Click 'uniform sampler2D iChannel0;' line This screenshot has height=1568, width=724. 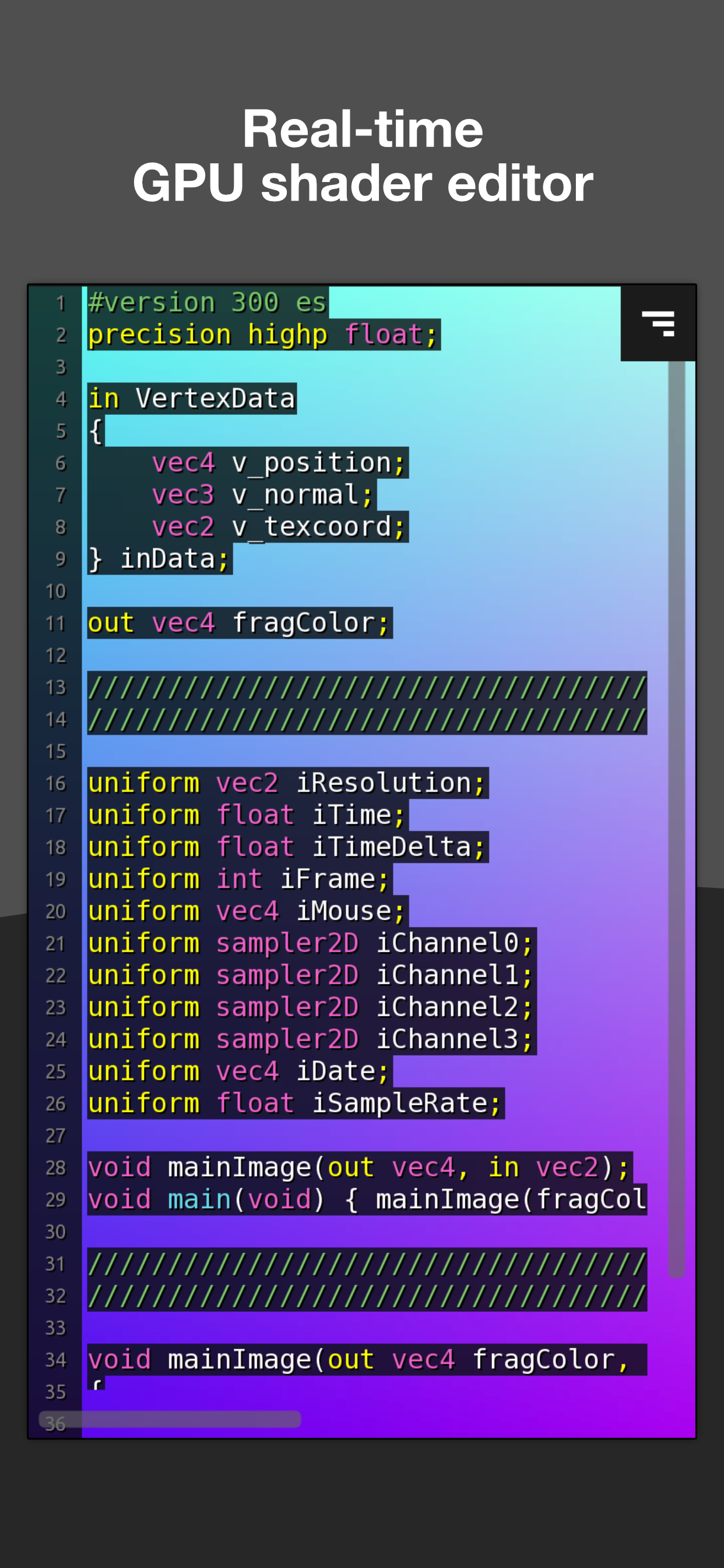310,943
